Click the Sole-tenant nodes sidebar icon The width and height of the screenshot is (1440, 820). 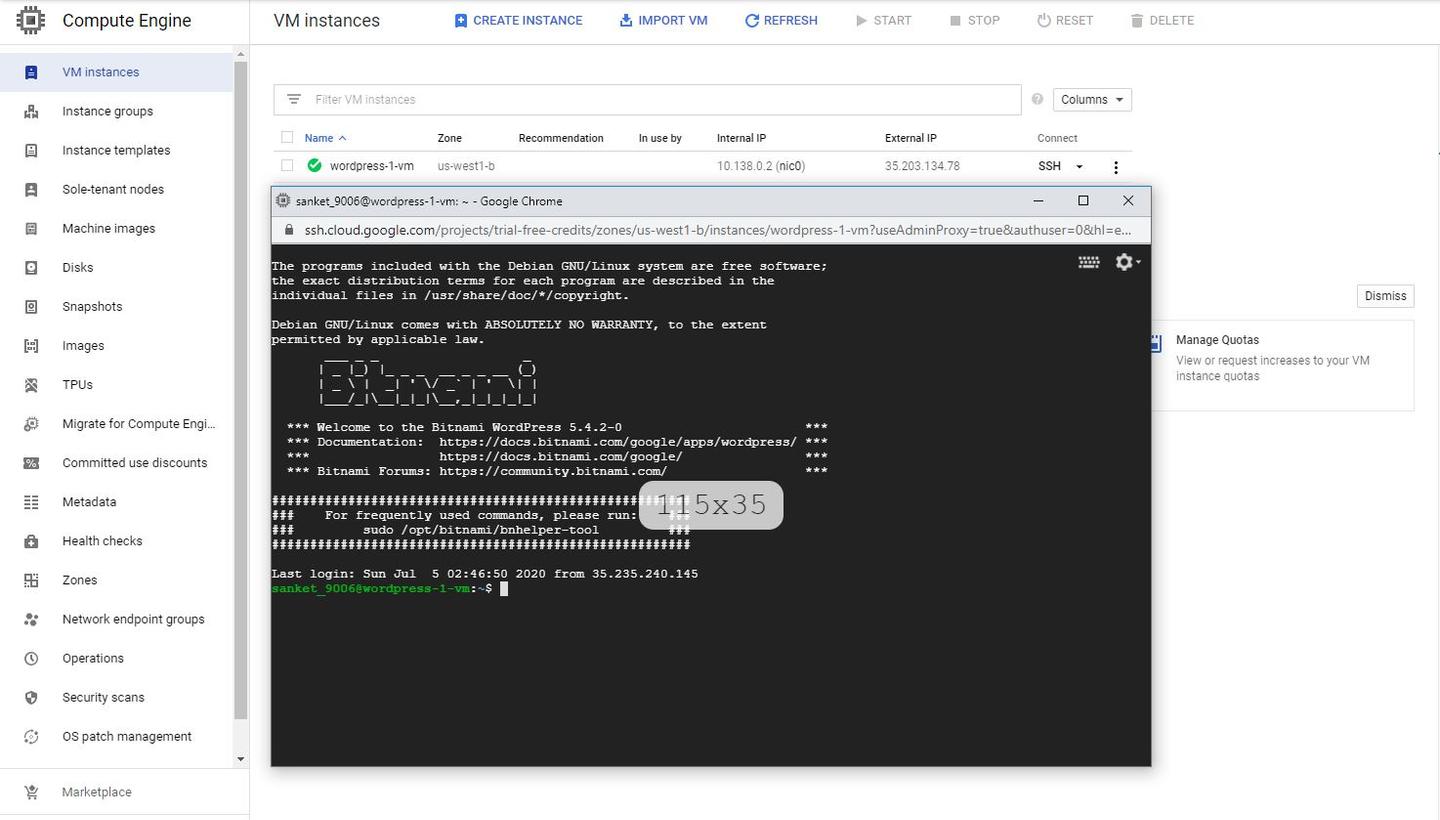point(31,189)
